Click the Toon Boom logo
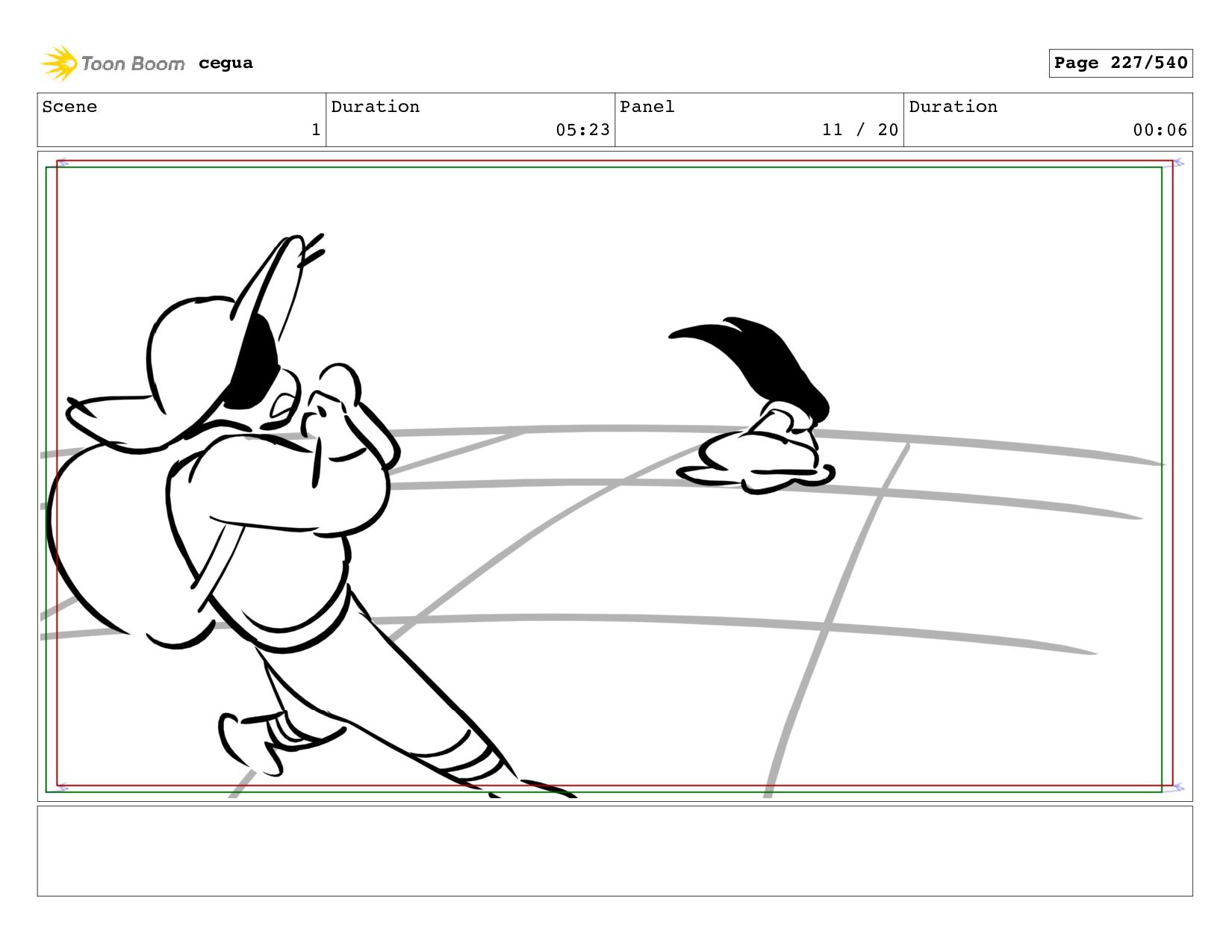Image resolution: width=1232 pixels, height=952 pixels. [x=112, y=63]
